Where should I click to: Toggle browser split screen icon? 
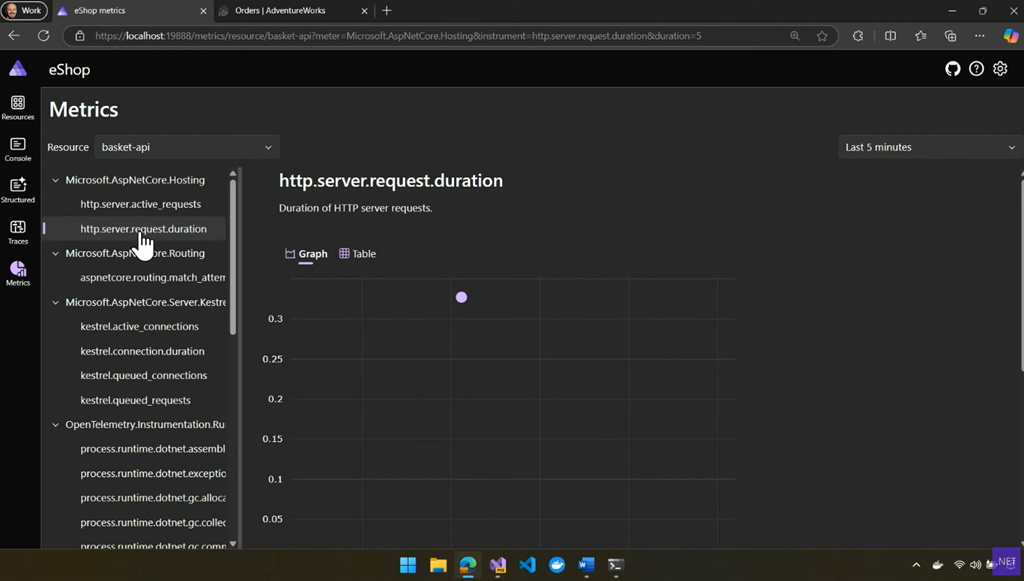click(890, 36)
